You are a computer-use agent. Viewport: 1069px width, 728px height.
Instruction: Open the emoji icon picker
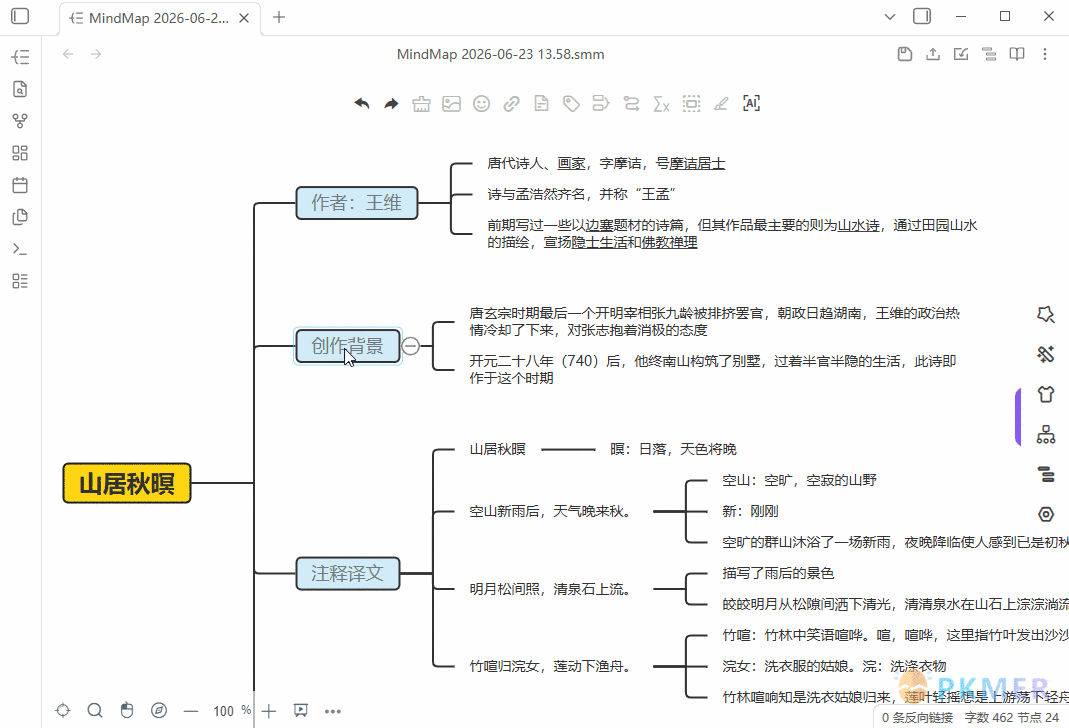click(x=481, y=104)
